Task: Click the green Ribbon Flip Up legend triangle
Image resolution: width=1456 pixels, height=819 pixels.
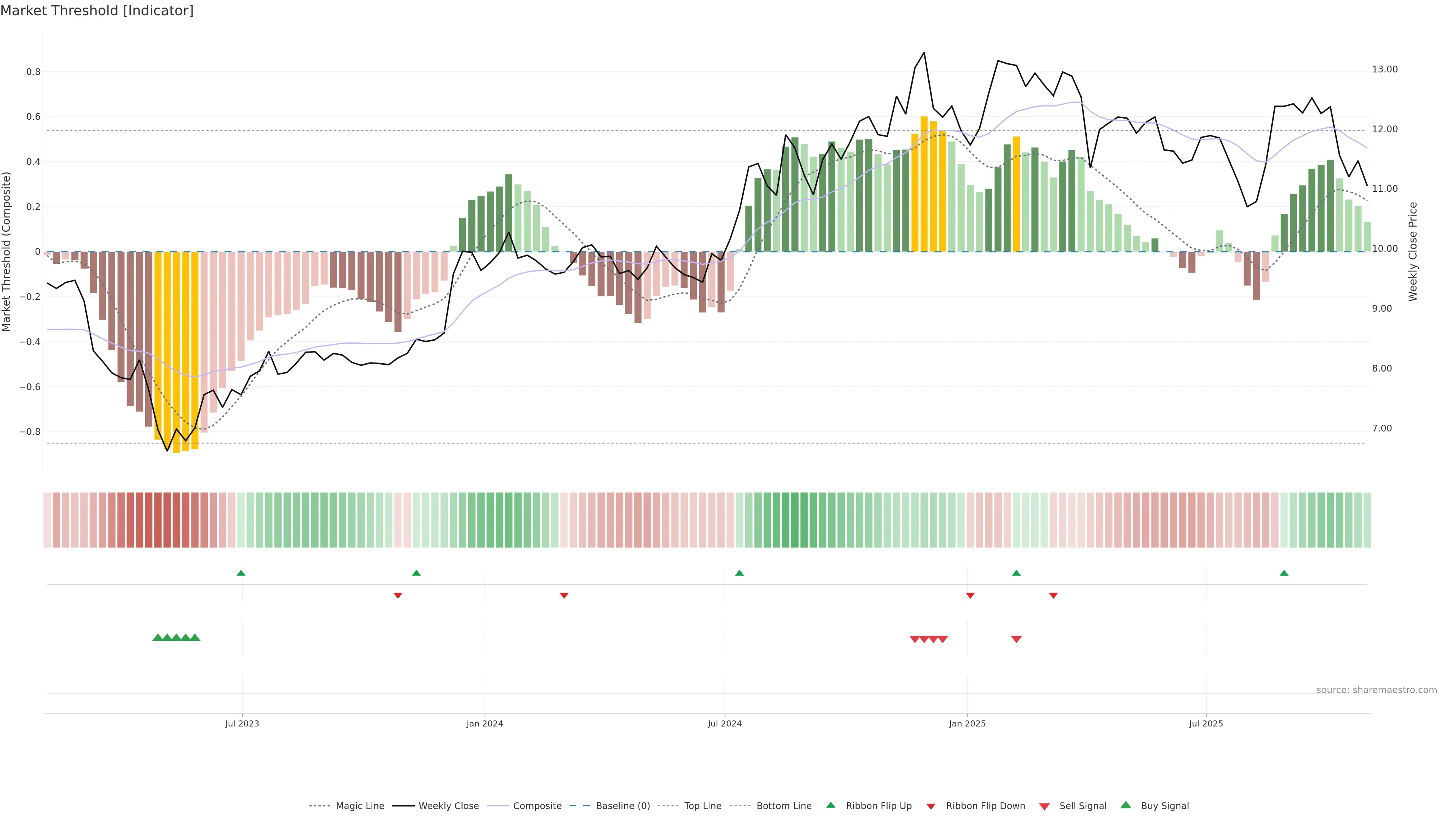Action: 830,805
